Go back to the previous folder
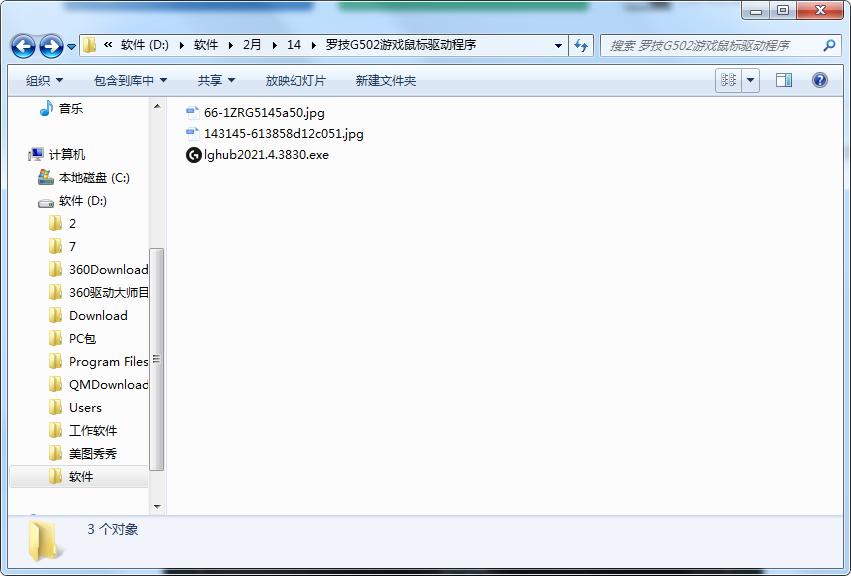Screen dimensions: 851x576 pyautogui.click(x=23, y=46)
